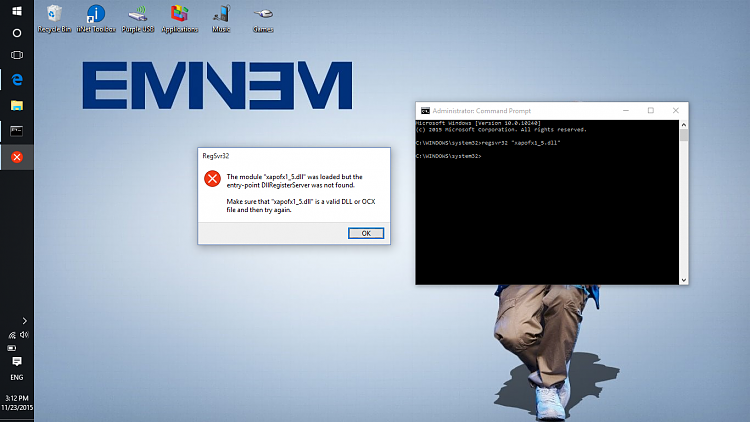Minimize the Command Prompt window
Viewport: 750px width, 422px height.
point(626,111)
